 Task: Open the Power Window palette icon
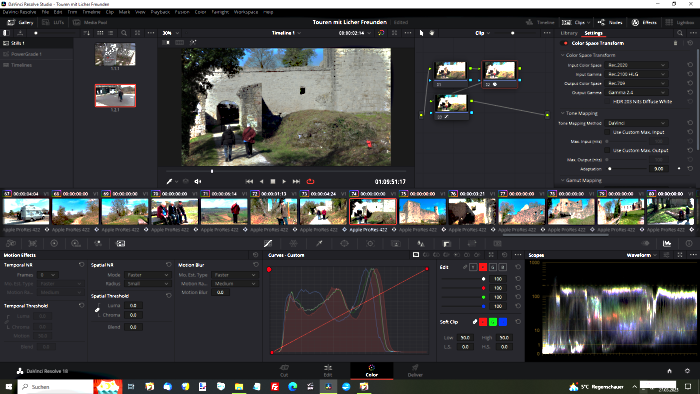(344, 244)
